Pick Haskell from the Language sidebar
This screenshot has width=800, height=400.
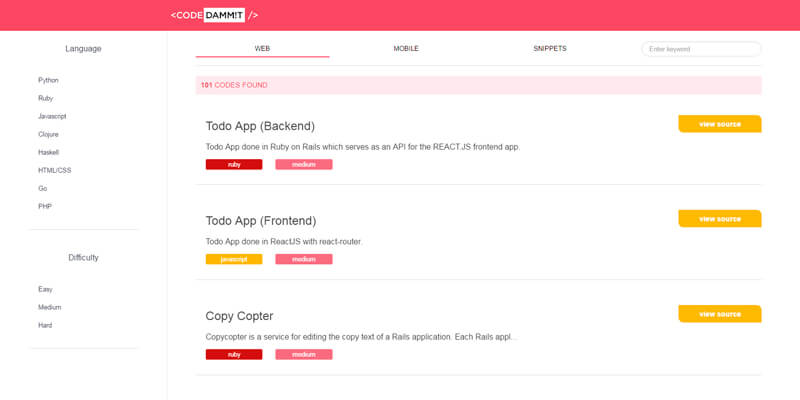pyautogui.click(x=48, y=152)
